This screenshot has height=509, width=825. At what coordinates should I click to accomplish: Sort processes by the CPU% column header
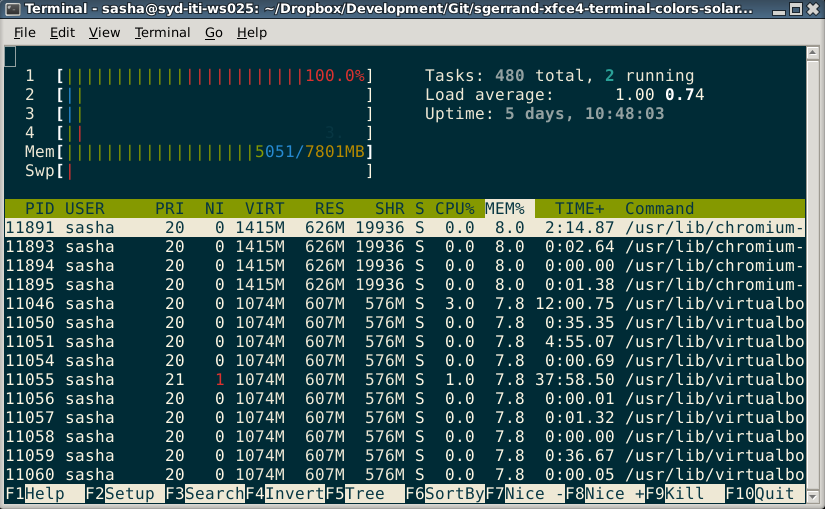point(454,209)
